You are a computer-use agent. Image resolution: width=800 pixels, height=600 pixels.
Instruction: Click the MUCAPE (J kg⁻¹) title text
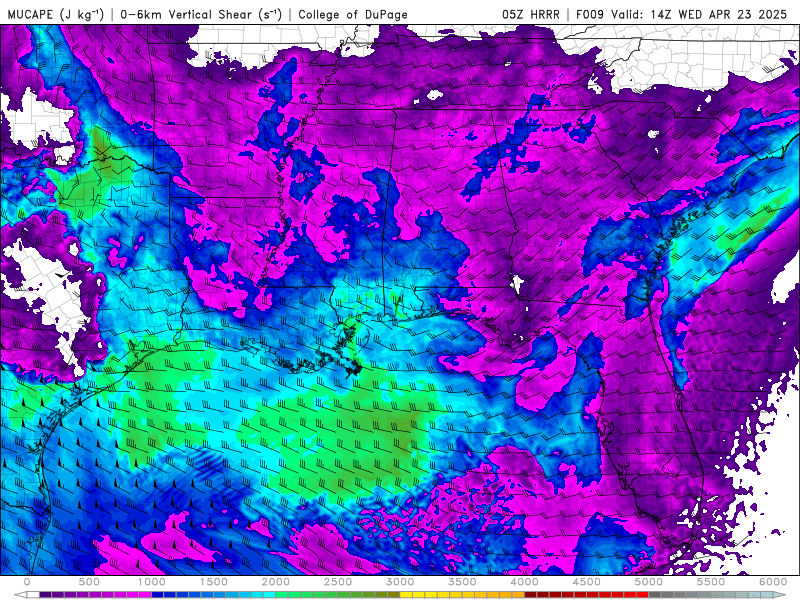pos(56,14)
